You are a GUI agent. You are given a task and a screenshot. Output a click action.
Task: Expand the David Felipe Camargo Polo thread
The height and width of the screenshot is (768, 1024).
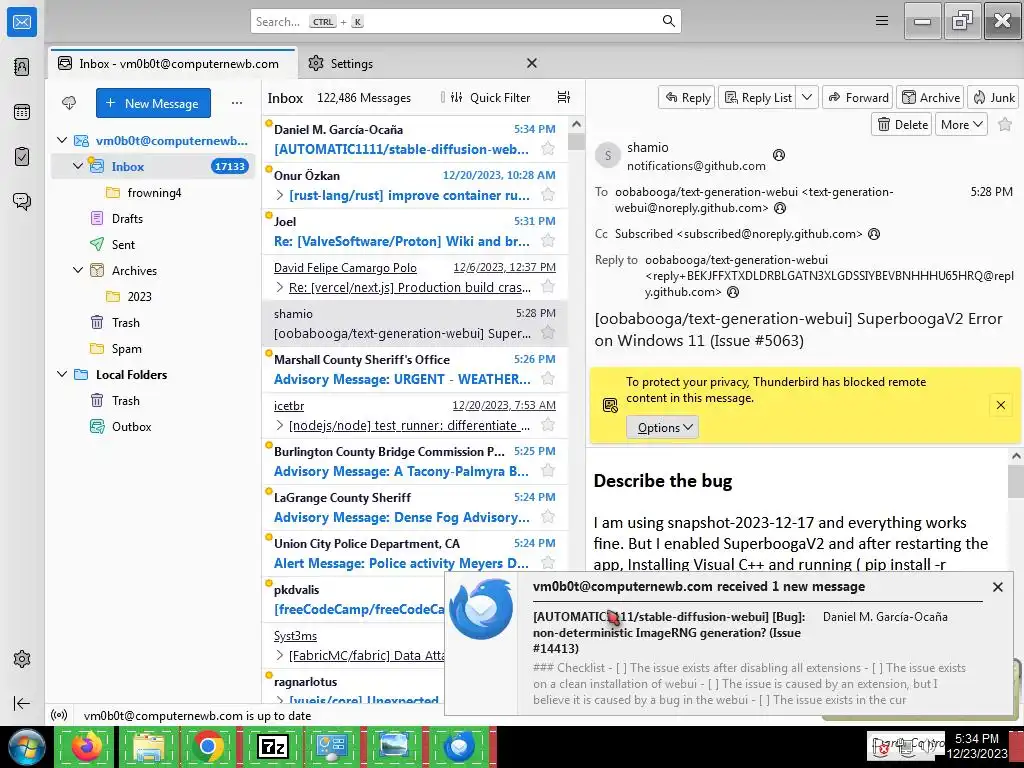[x=280, y=287]
